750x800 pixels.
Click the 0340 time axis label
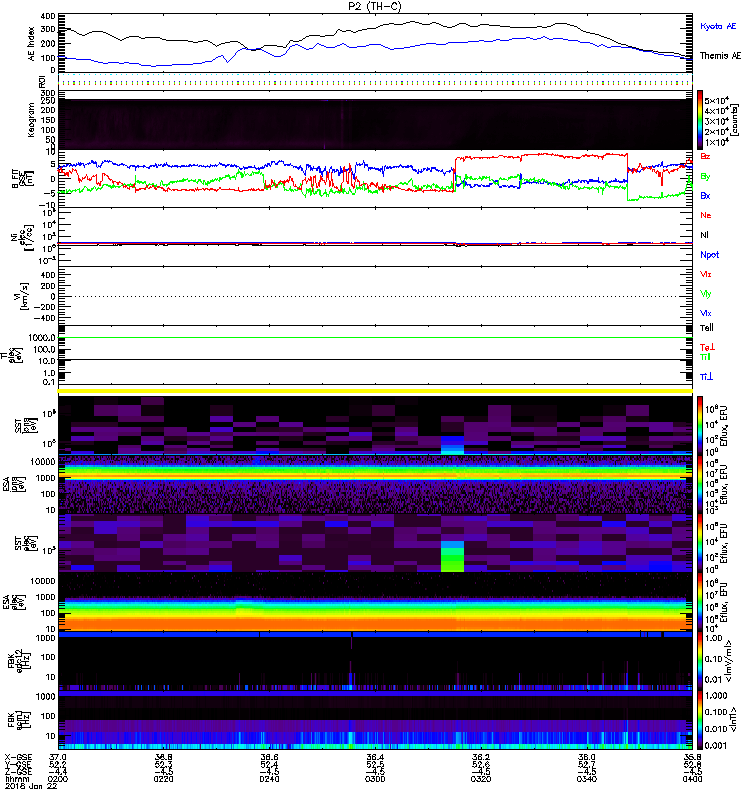(586, 779)
